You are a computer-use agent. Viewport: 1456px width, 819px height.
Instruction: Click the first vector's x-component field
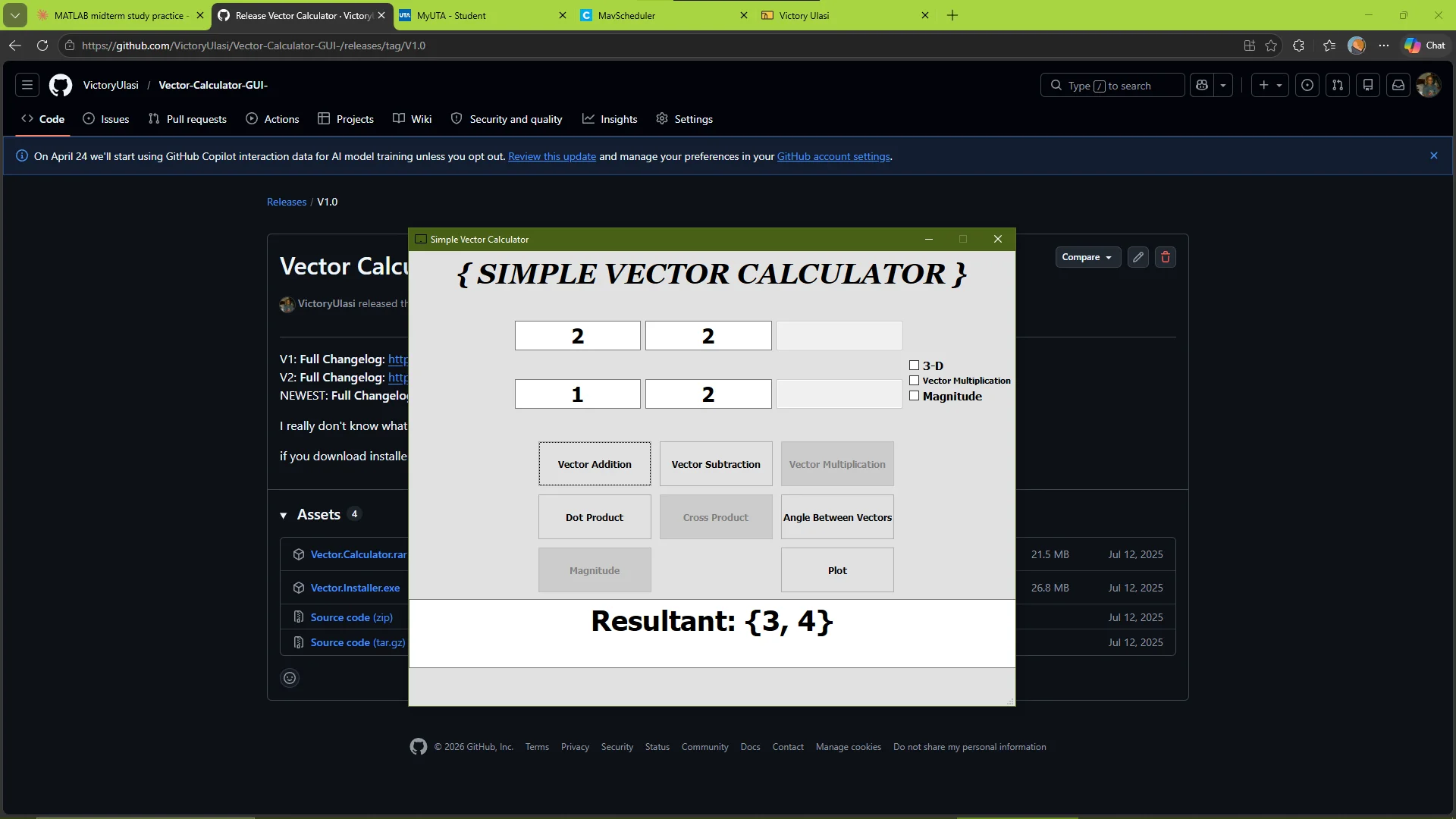coord(577,336)
